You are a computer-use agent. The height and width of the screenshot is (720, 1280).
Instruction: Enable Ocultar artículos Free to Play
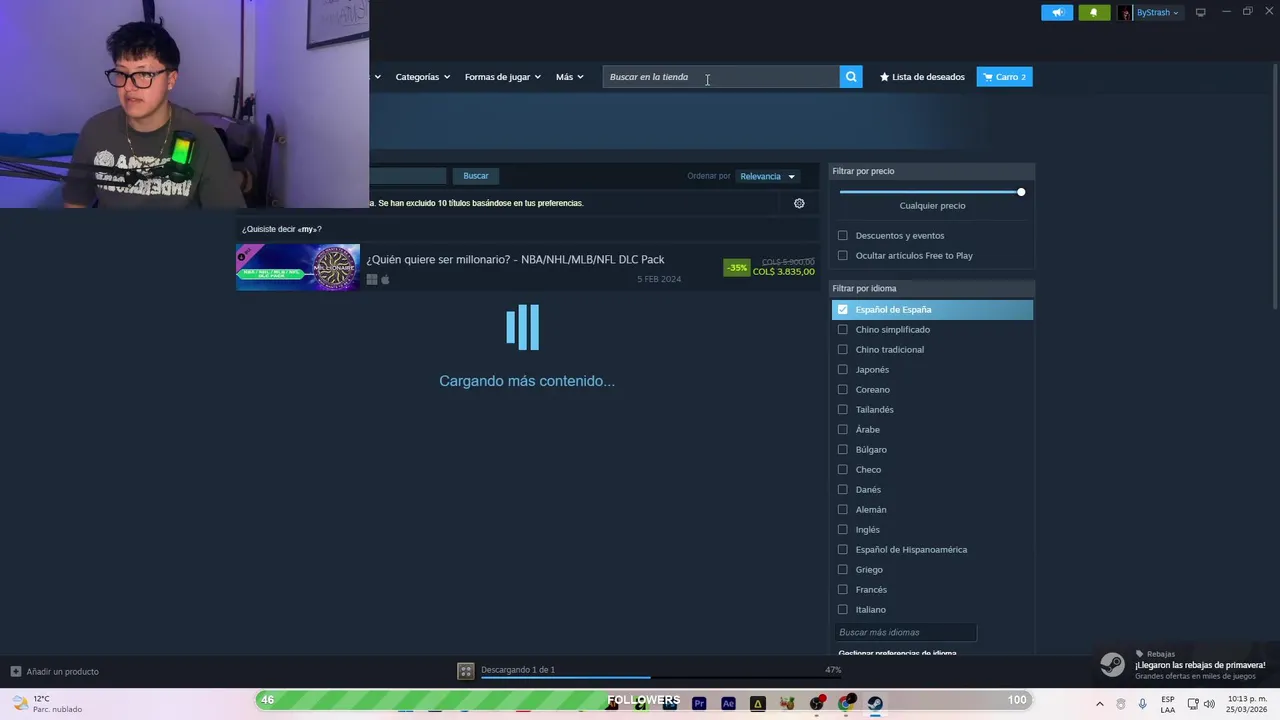pyautogui.click(x=843, y=255)
